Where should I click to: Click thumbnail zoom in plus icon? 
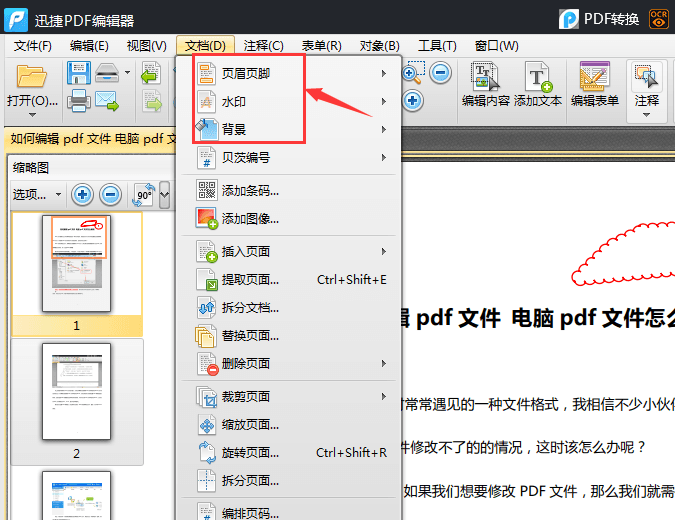(82, 195)
